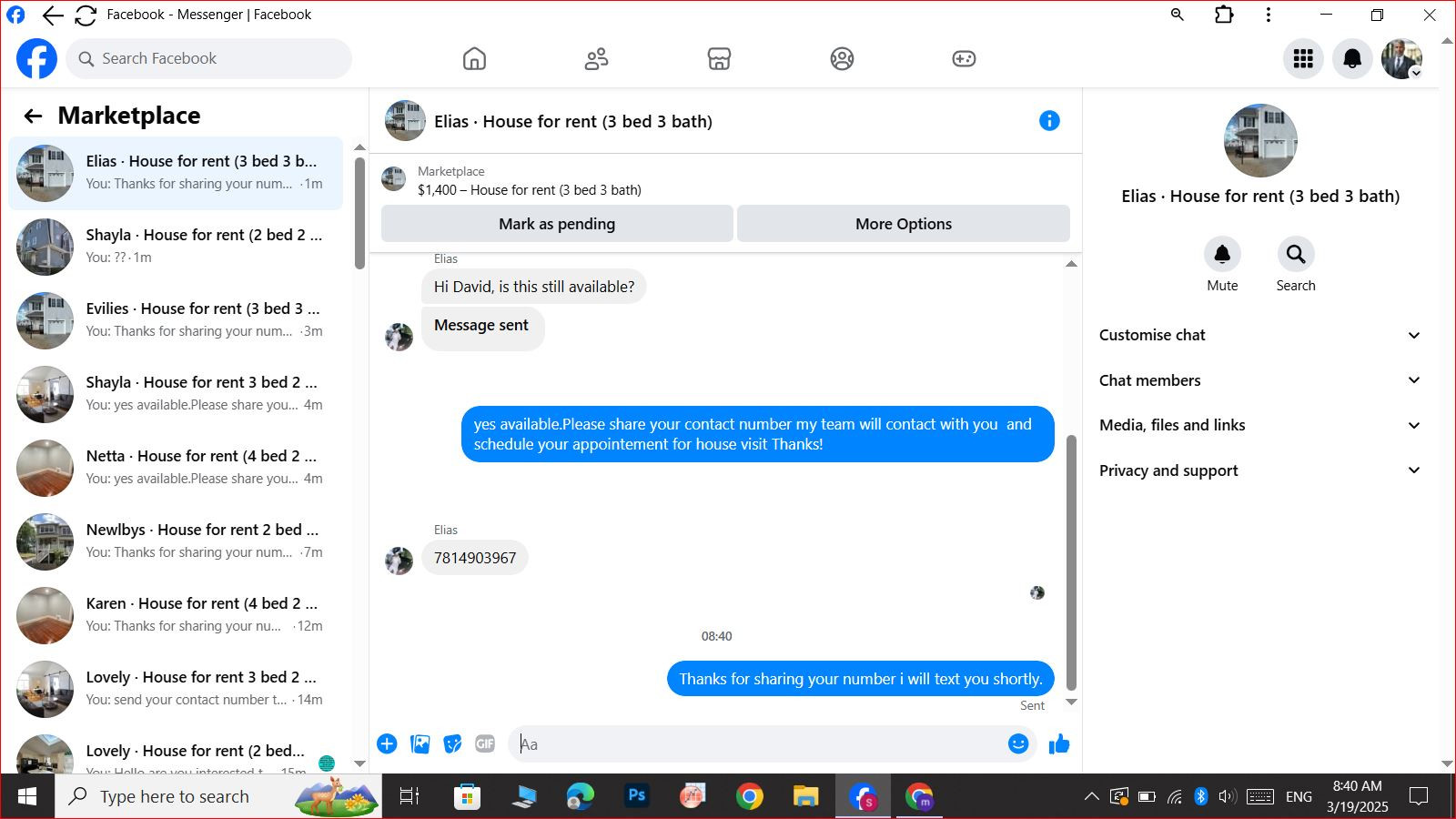Click the chat messages scrollbar down arrow

pyautogui.click(x=1071, y=702)
